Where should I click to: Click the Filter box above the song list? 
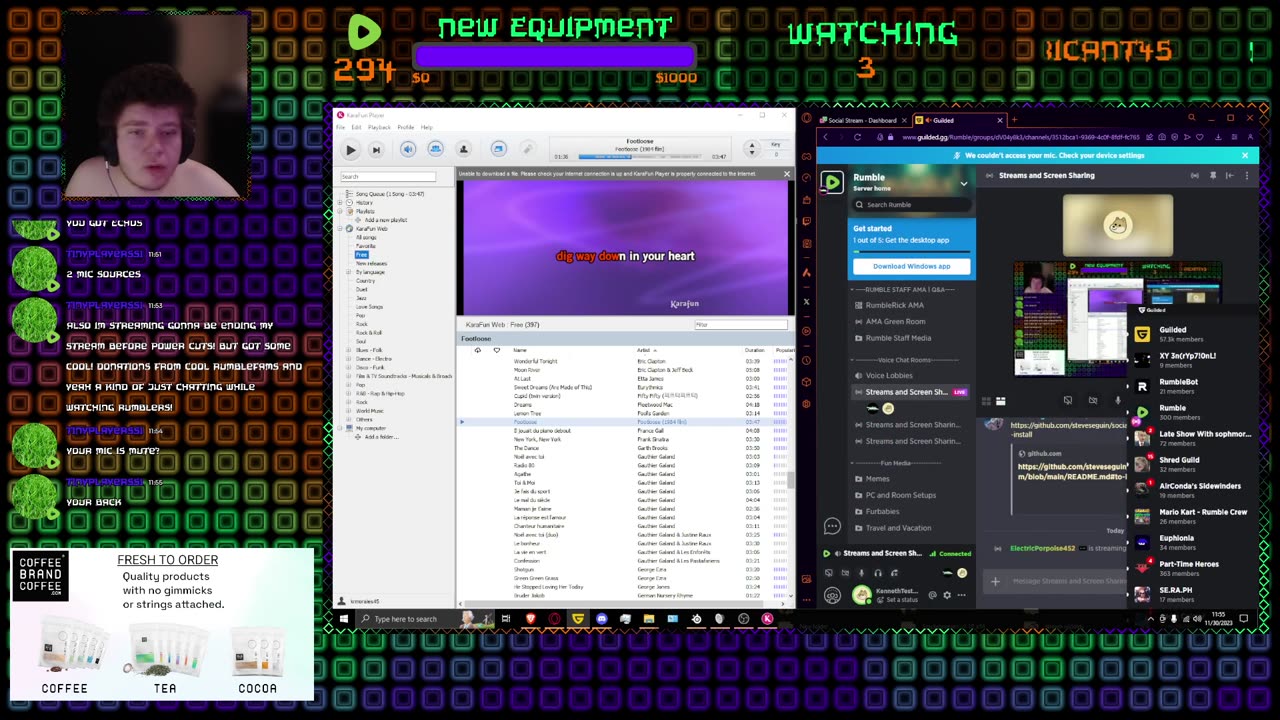(741, 324)
